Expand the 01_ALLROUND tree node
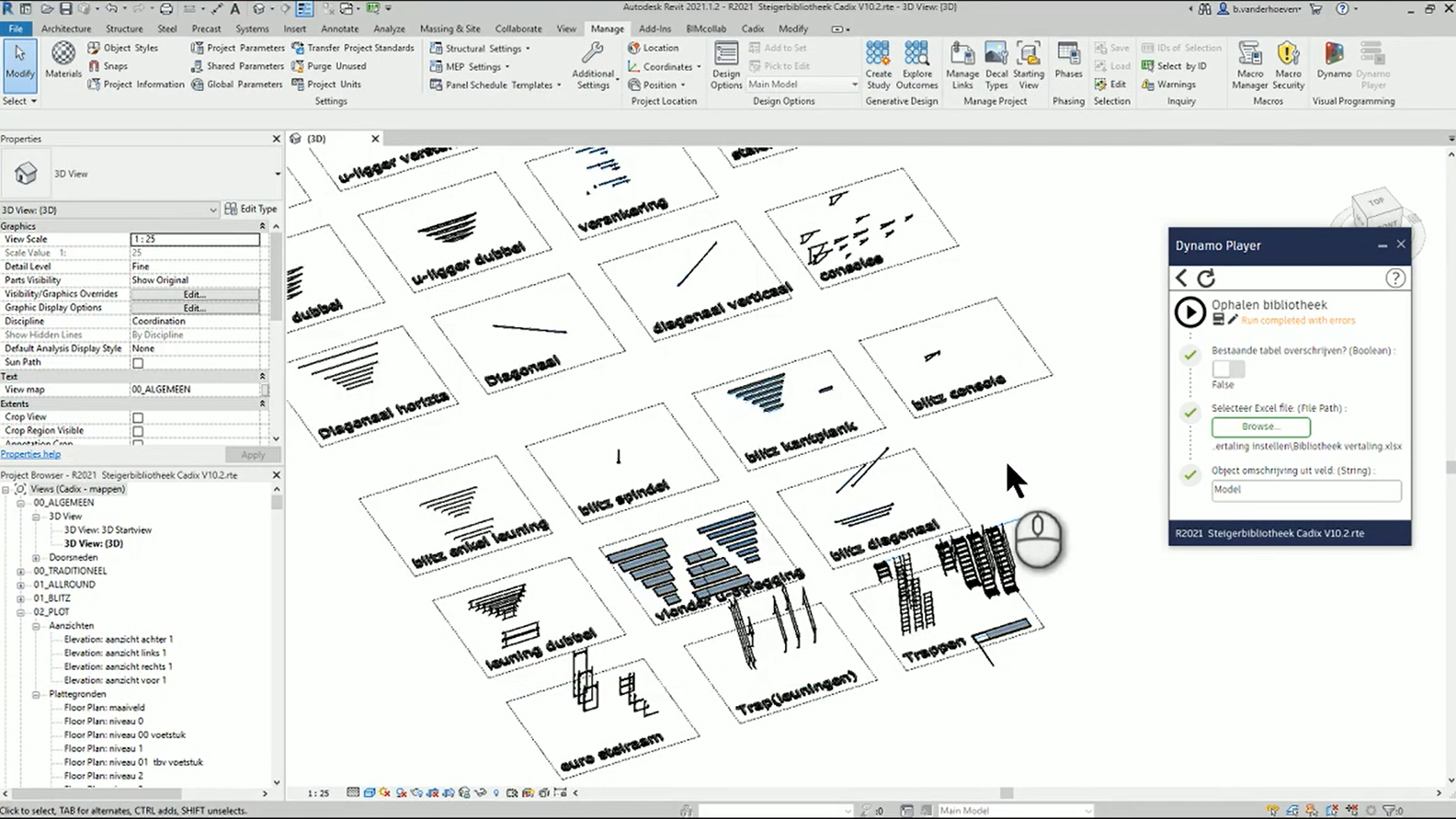 pyautogui.click(x=21, y=585)
